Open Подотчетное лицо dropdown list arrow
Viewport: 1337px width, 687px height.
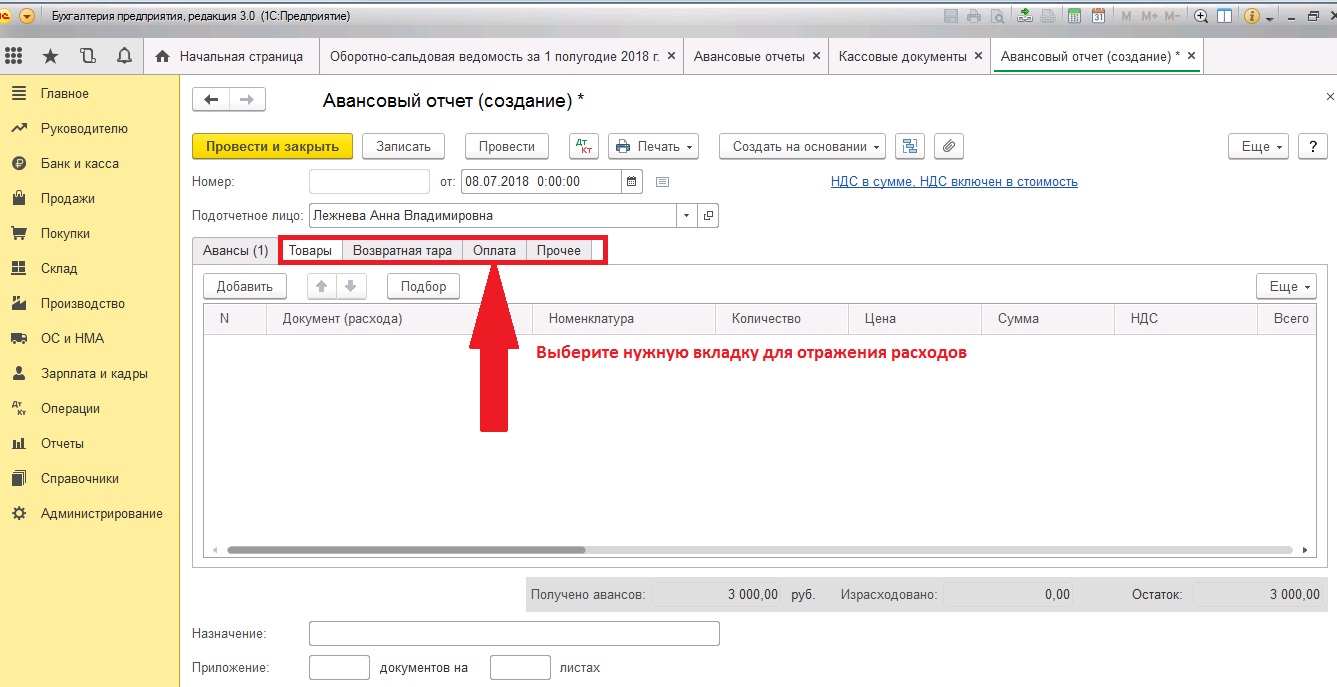(x=686, y=215)
